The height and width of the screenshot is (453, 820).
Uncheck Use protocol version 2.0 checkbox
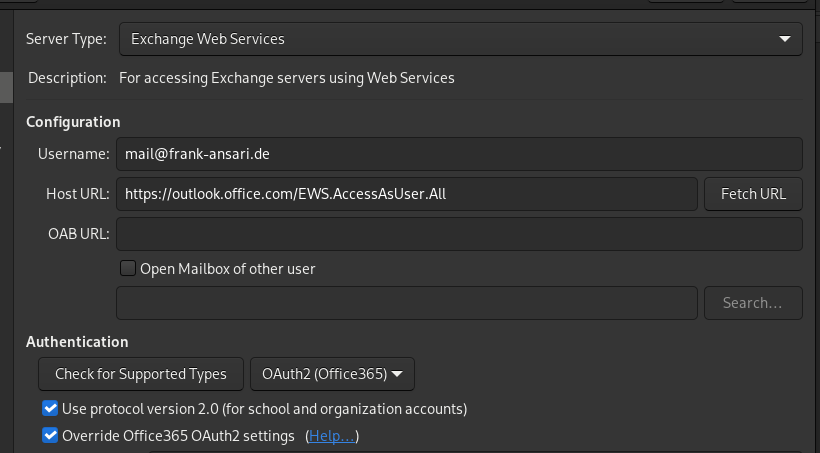coord(50,408)
